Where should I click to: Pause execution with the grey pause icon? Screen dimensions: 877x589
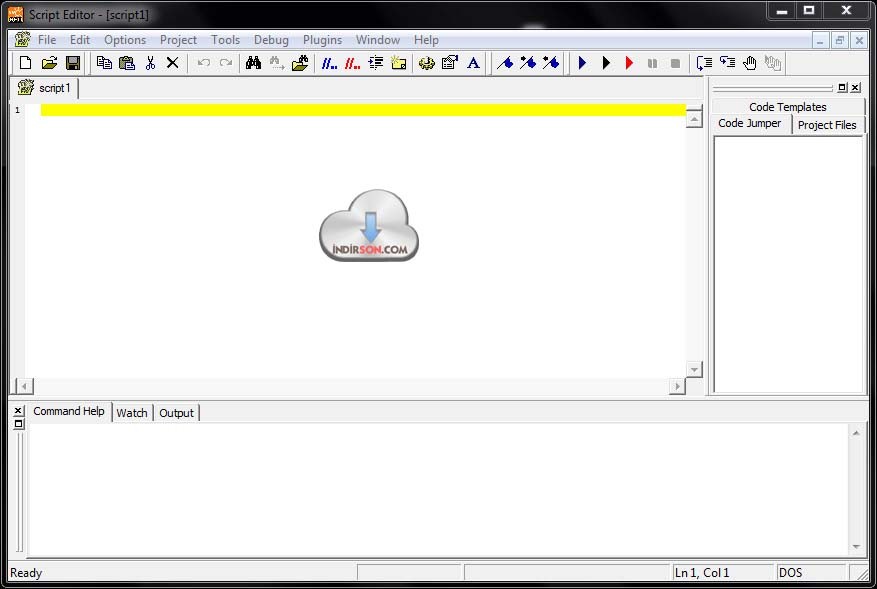point(652,63)
